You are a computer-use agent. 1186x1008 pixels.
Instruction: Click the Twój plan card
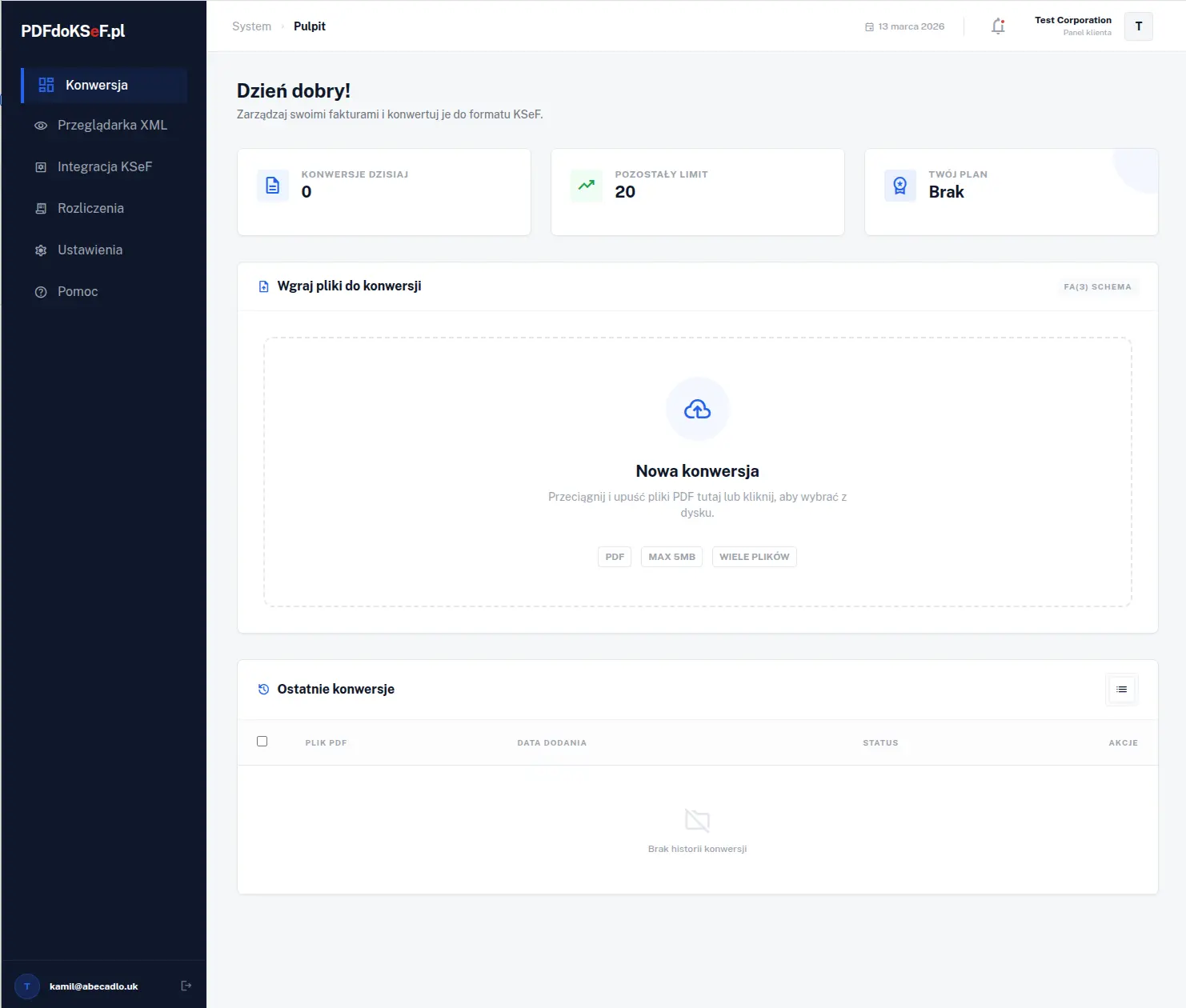point(1011,192)
